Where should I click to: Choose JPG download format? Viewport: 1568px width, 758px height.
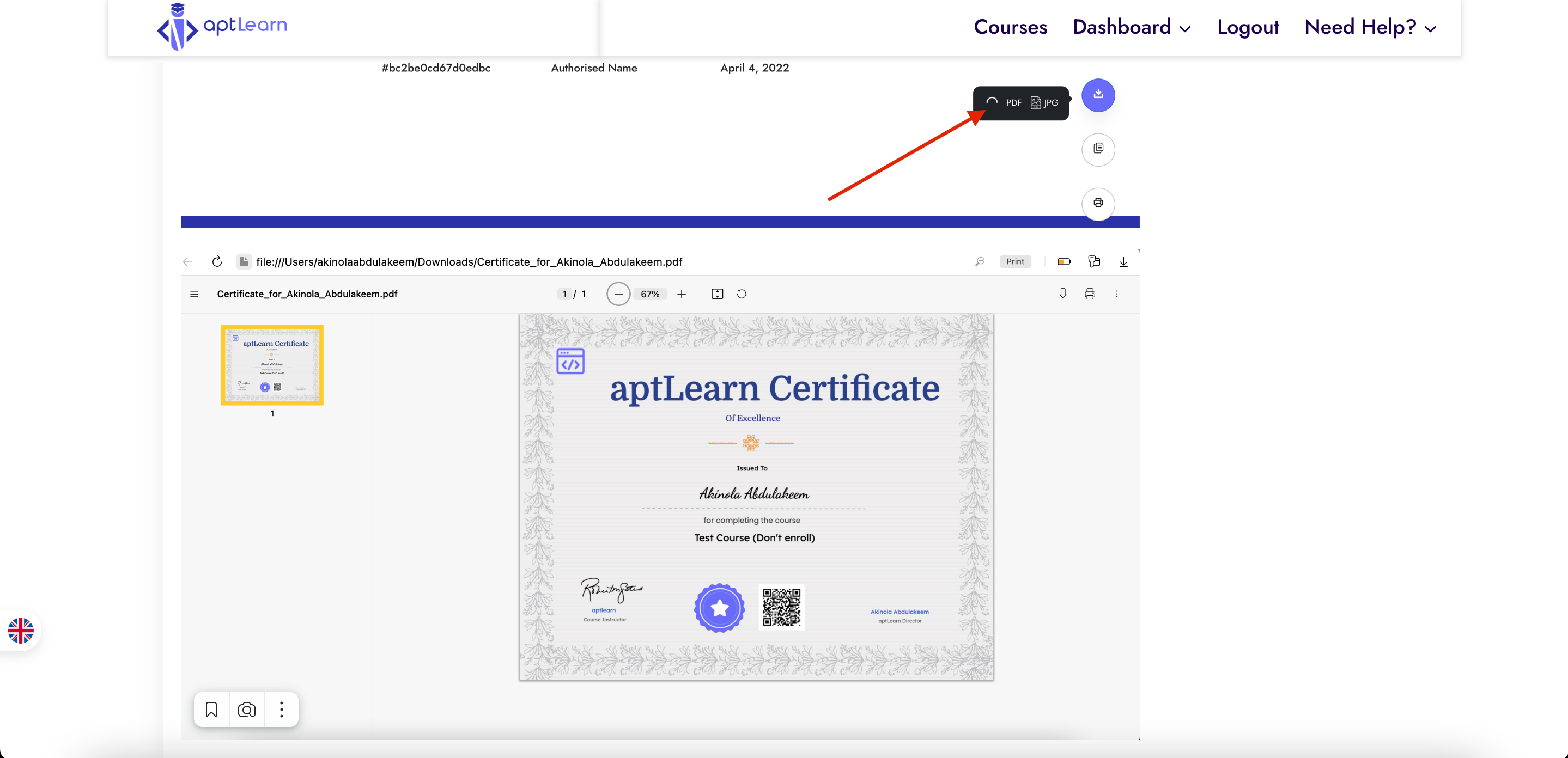point(1044,103)
